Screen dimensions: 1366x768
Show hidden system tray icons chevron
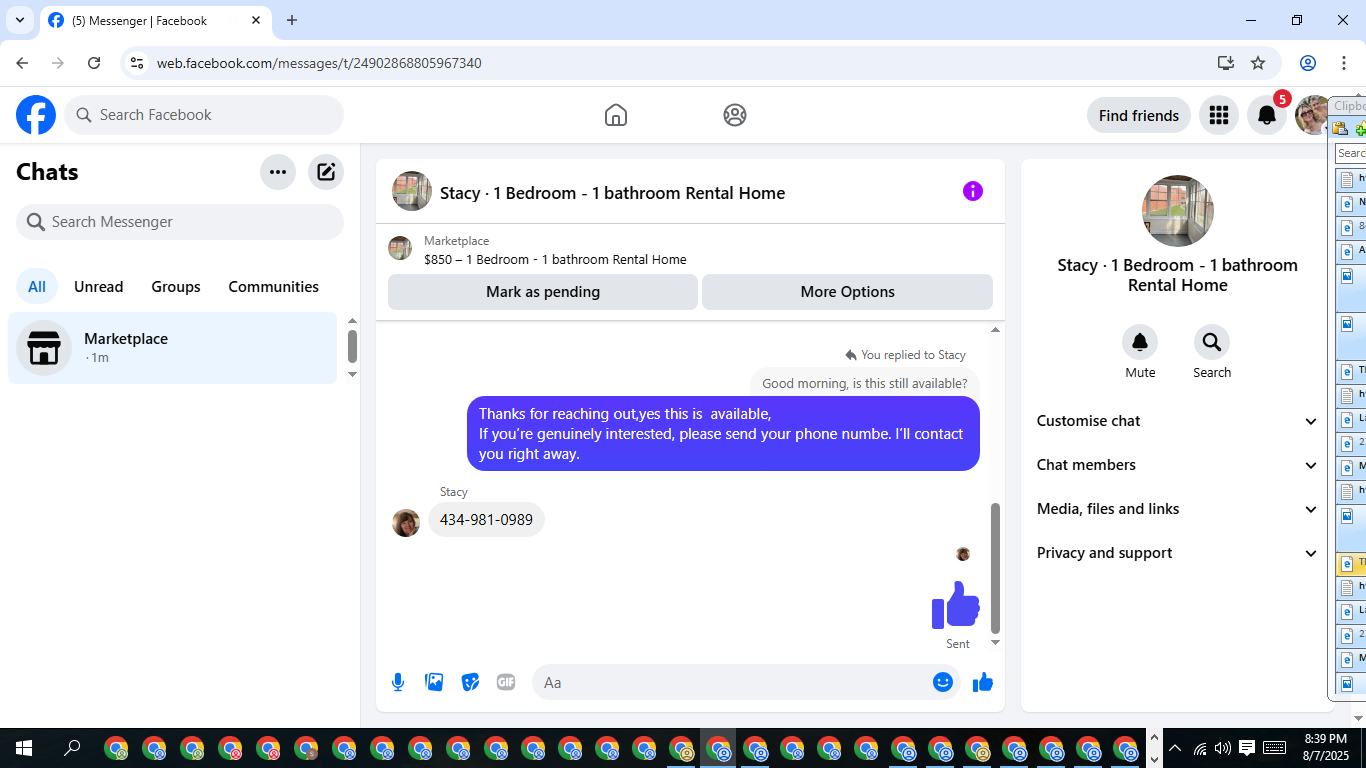(1176, 748)
